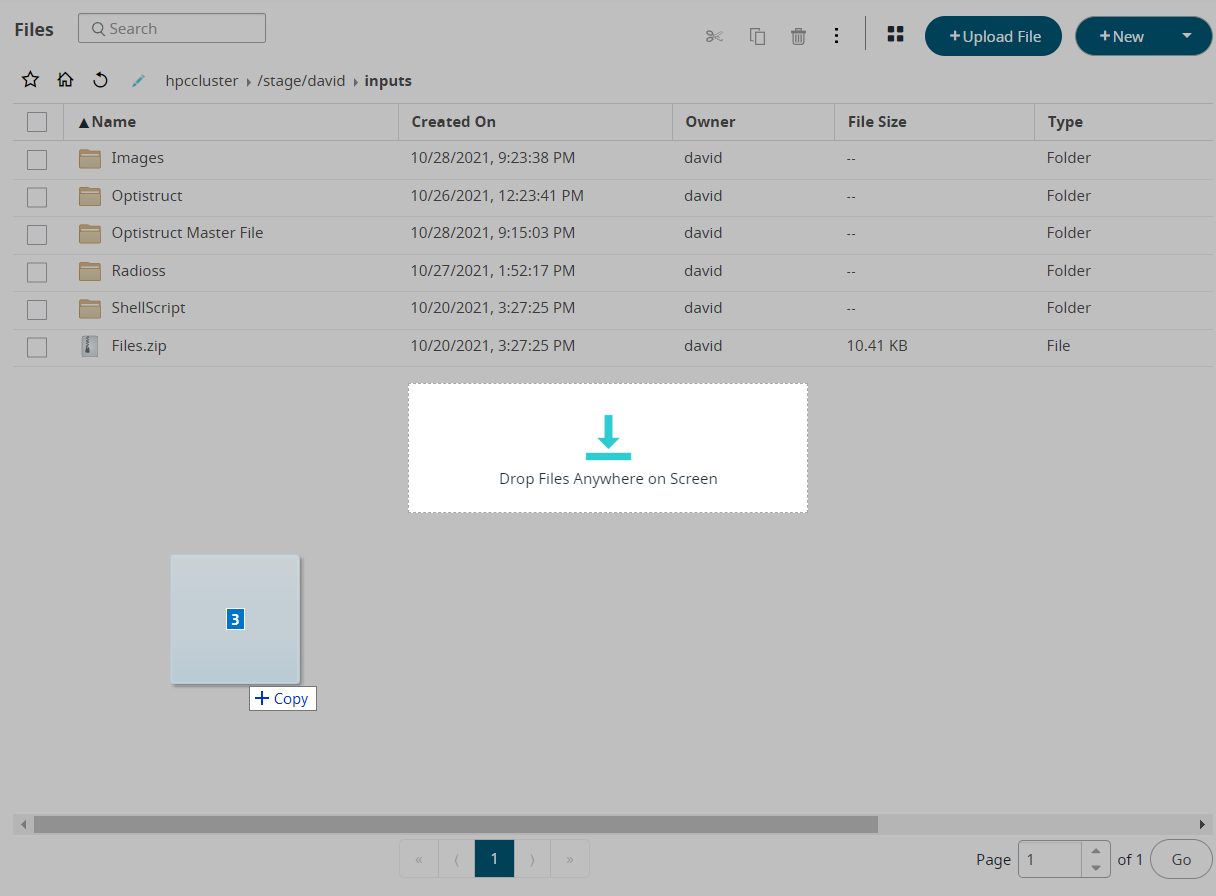Check the Images row checkbox
The height and width of the screenshot is (896, 1216).
click(x=37, y=159)
